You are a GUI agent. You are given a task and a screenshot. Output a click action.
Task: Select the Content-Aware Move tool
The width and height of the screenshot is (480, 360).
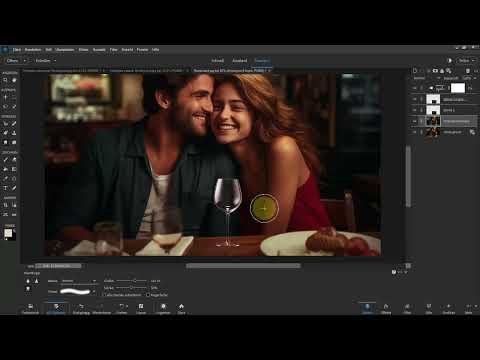tap(5, 214)
